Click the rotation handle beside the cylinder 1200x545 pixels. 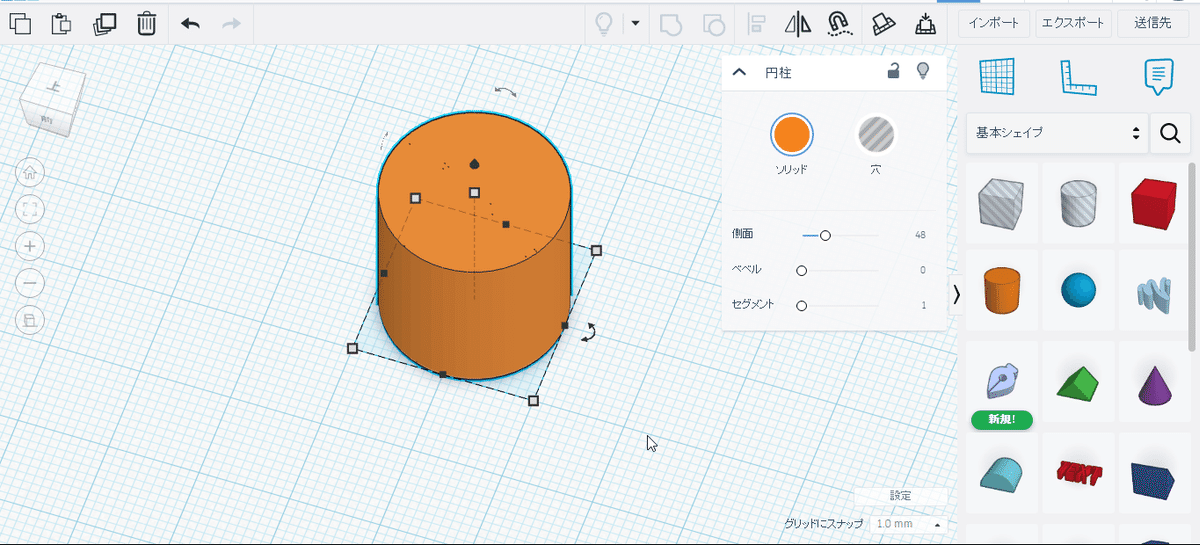590,332
